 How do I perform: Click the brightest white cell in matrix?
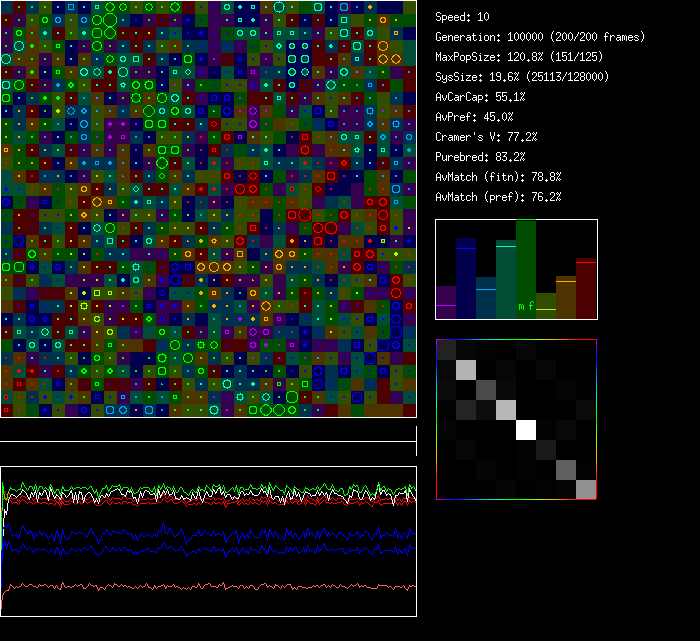click(x=526, y=429)
